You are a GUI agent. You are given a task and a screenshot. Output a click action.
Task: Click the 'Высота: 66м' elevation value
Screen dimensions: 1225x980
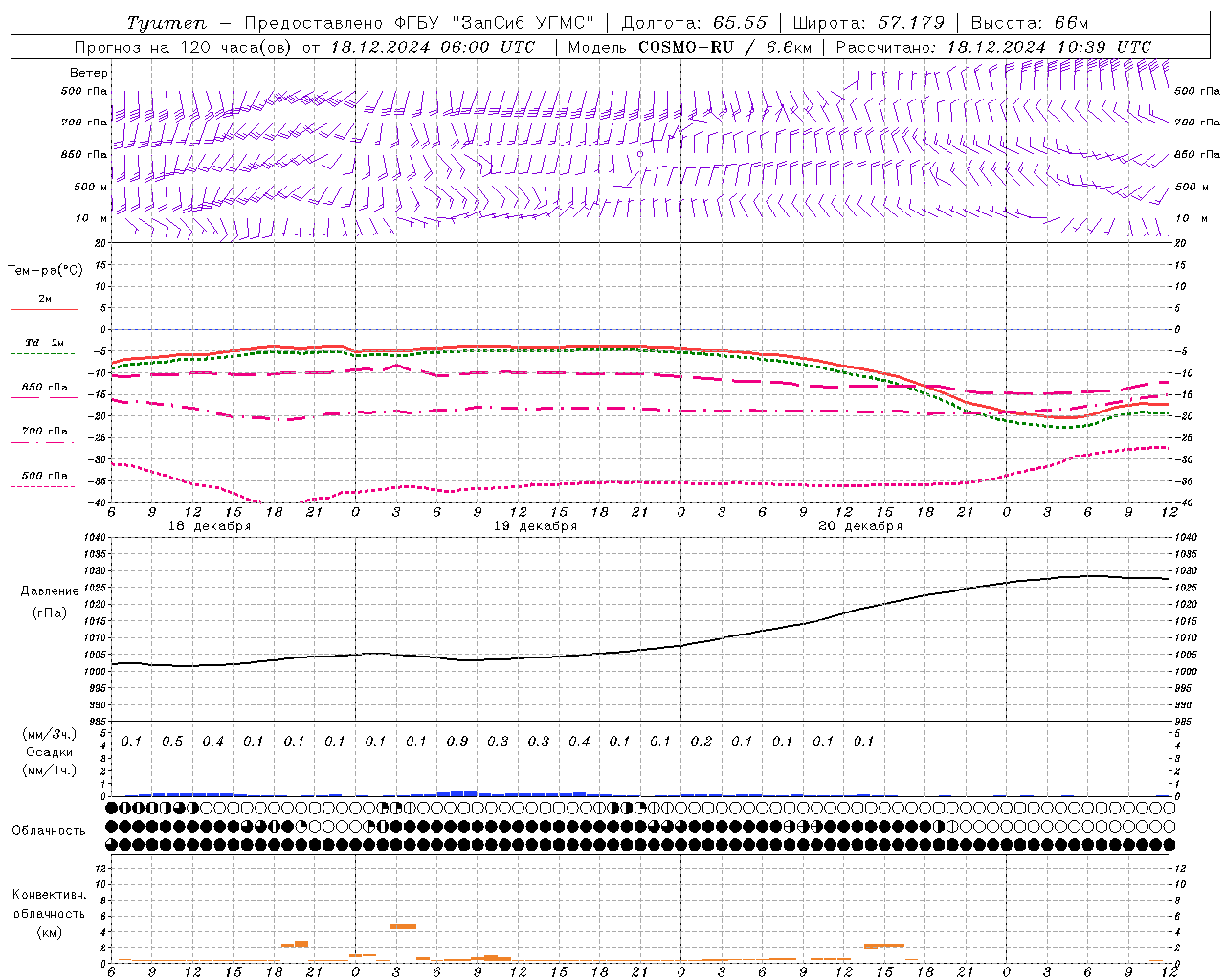pos(1030,23)
